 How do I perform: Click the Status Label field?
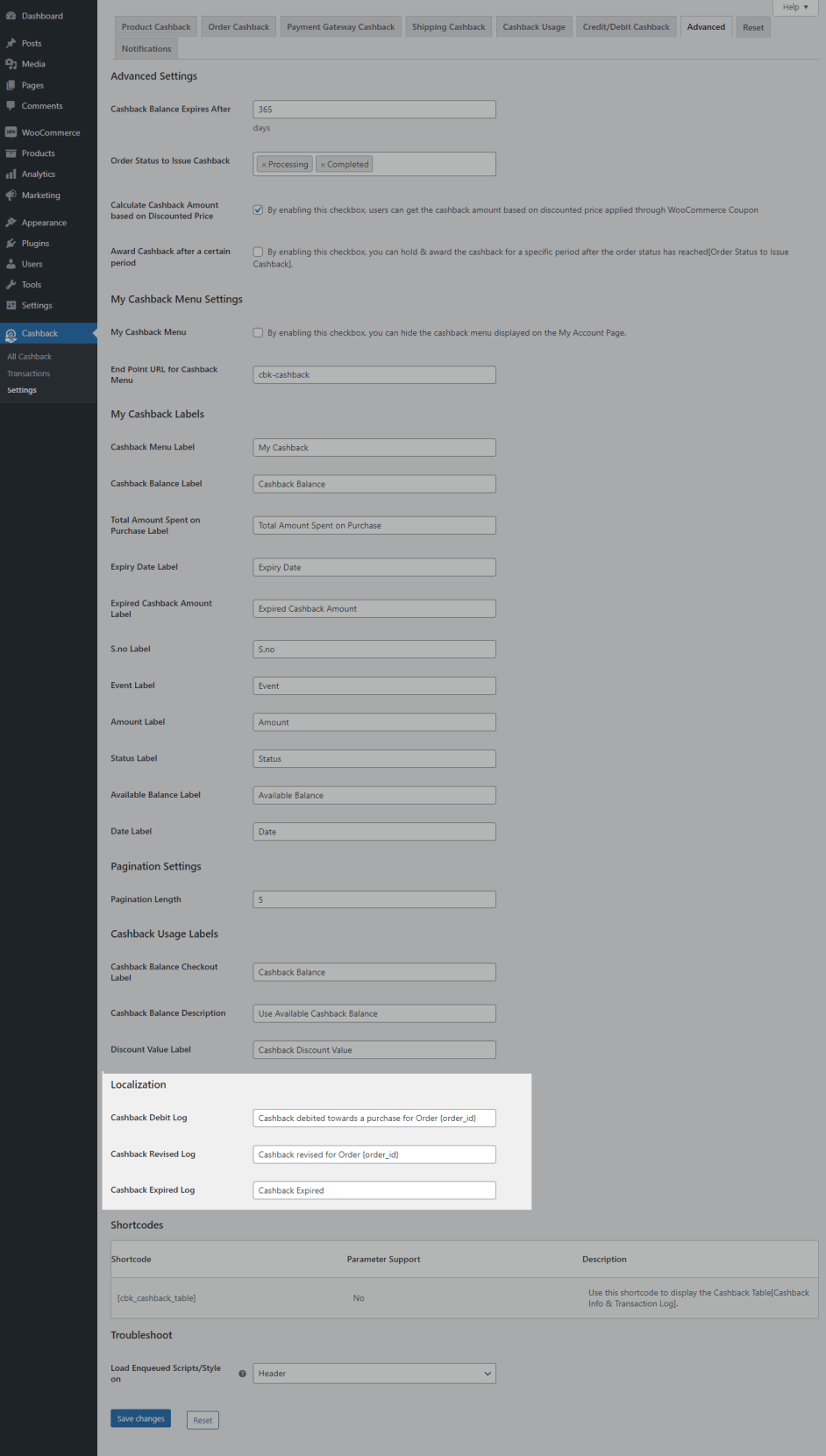pyautogui.click(x=374, y=759)
